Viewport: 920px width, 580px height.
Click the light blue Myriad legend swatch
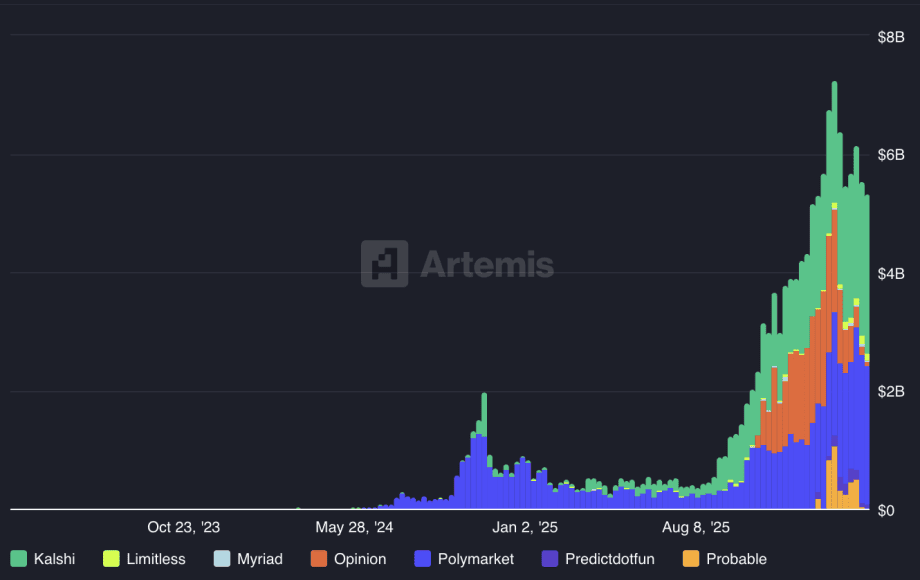tap(222, 559)
